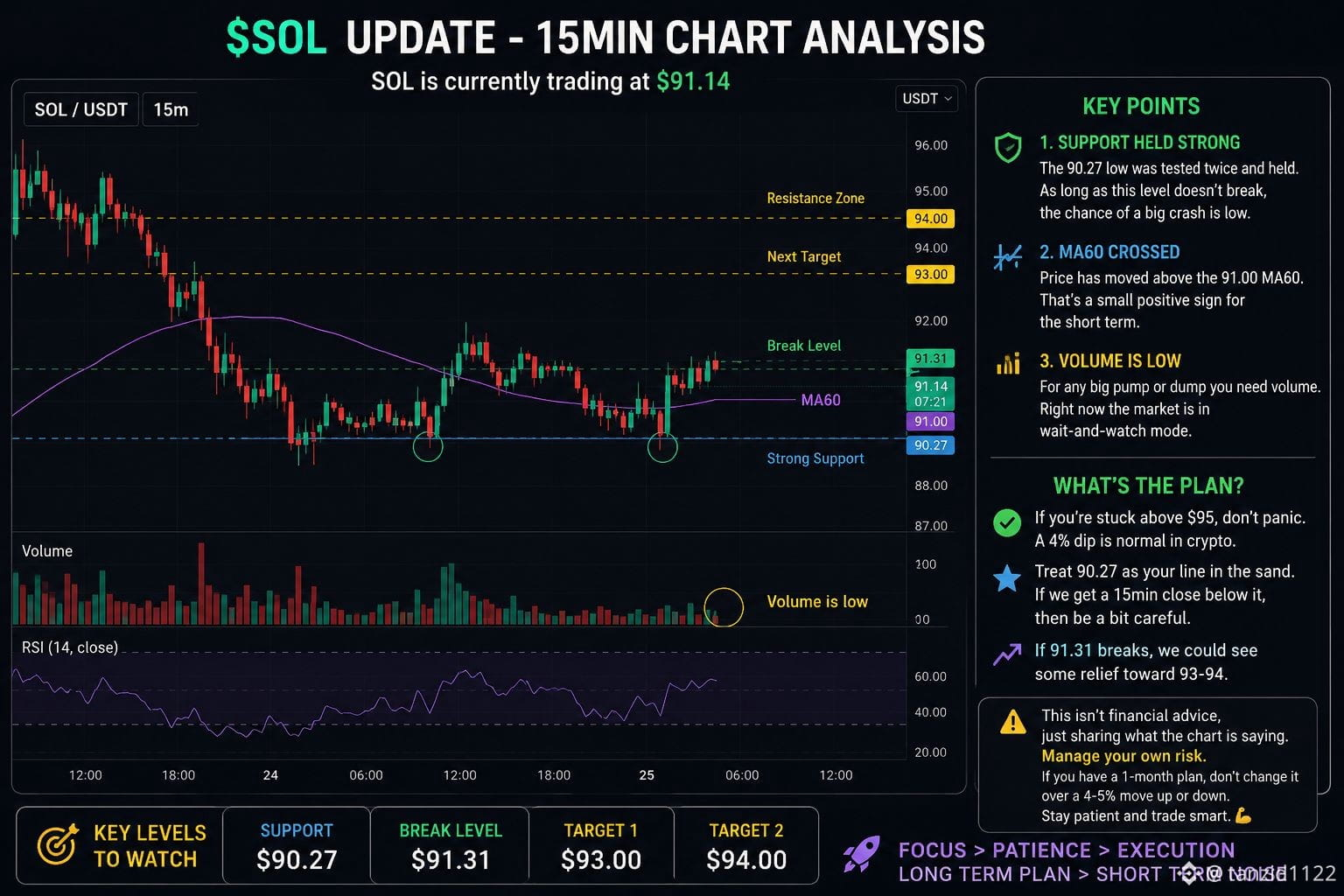
Task: Click the green checkmark circle icon
Action: tap(1007, 523)
